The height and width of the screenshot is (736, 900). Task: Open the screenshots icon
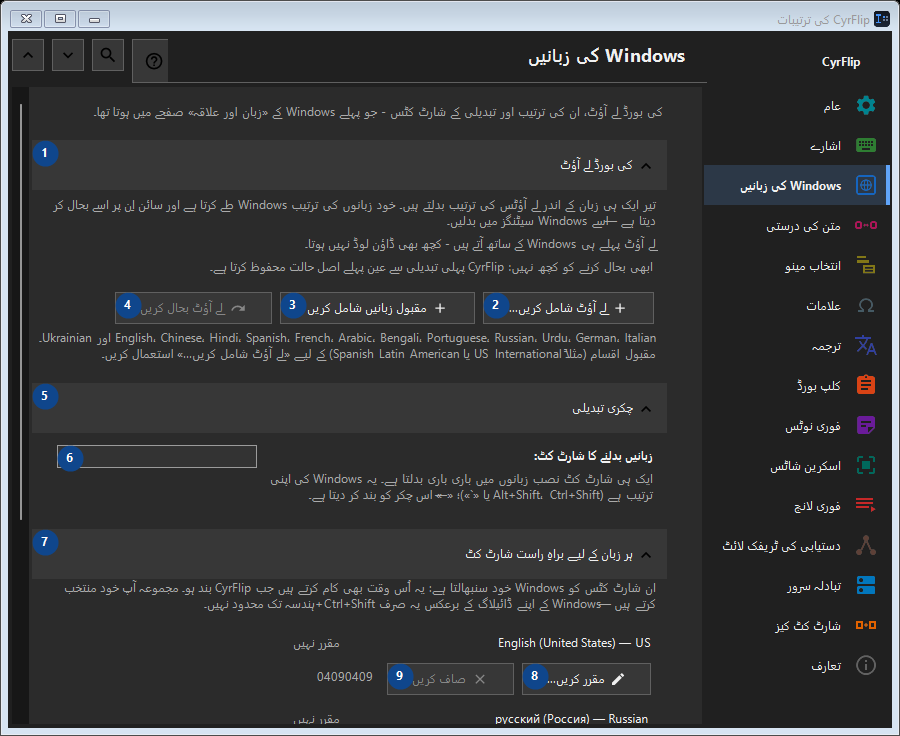click(x=866, y=465)
